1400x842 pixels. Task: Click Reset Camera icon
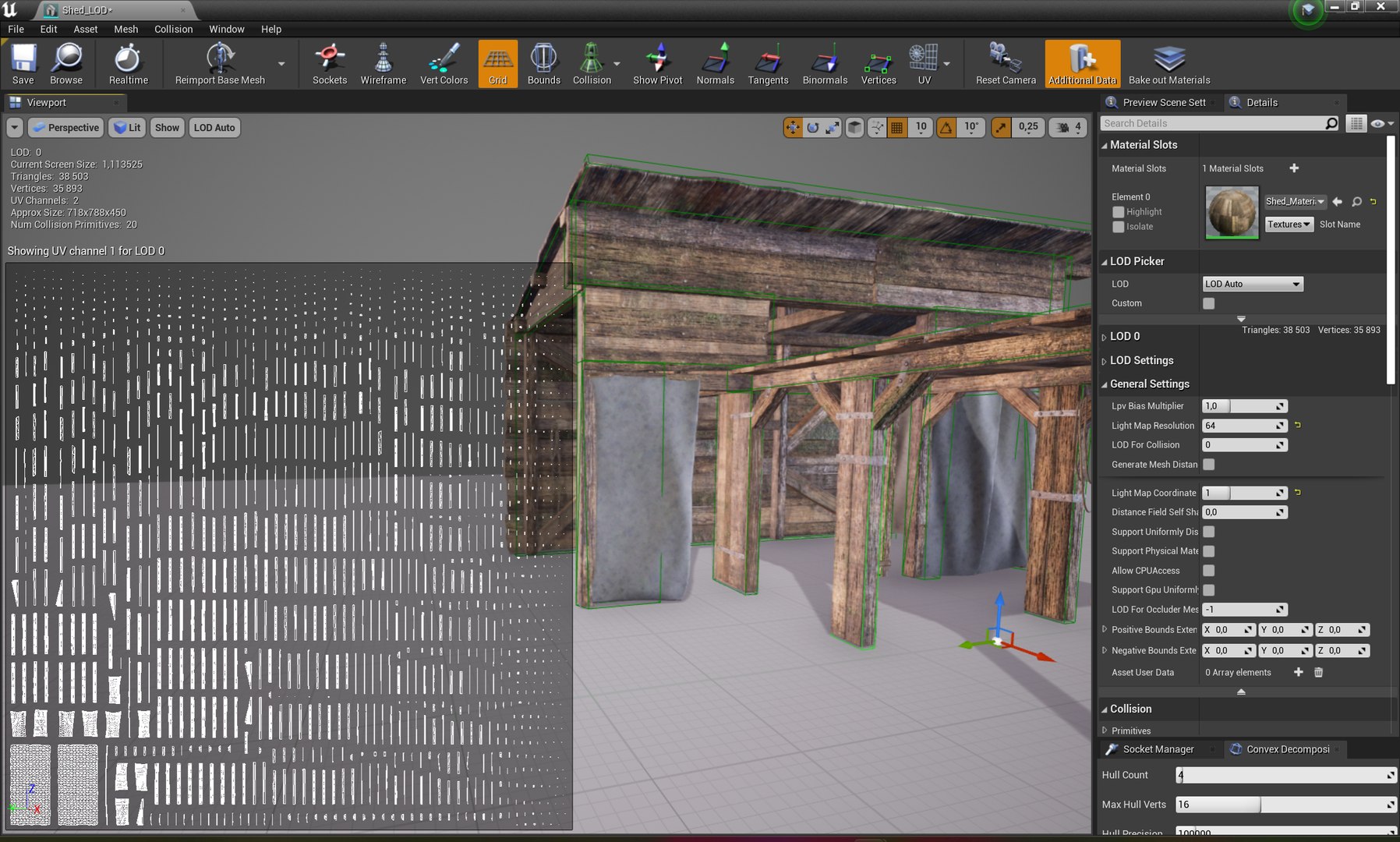1006,64
